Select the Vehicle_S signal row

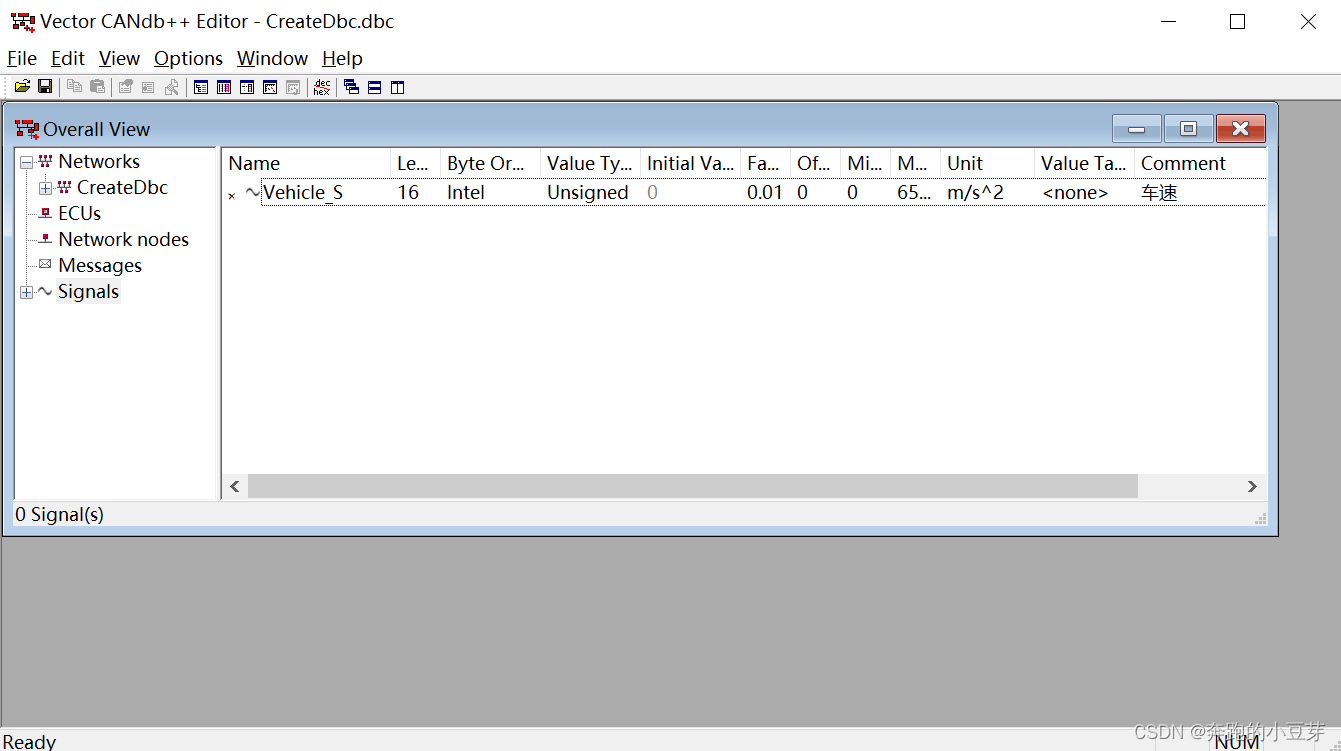click(x=745, y=192)
